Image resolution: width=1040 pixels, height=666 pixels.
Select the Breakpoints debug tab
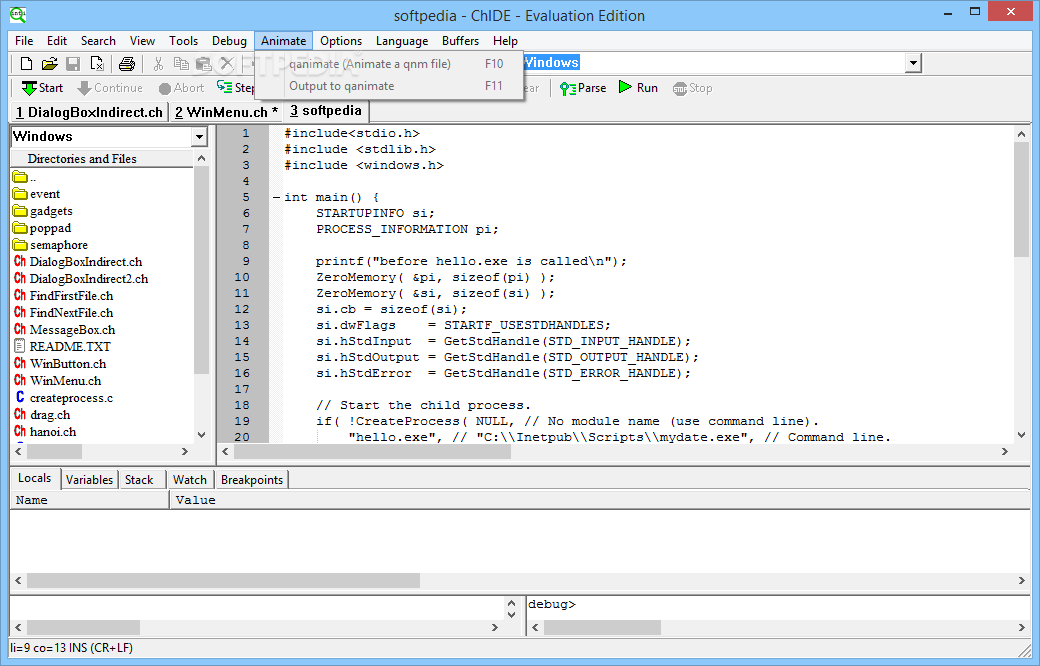252,480
